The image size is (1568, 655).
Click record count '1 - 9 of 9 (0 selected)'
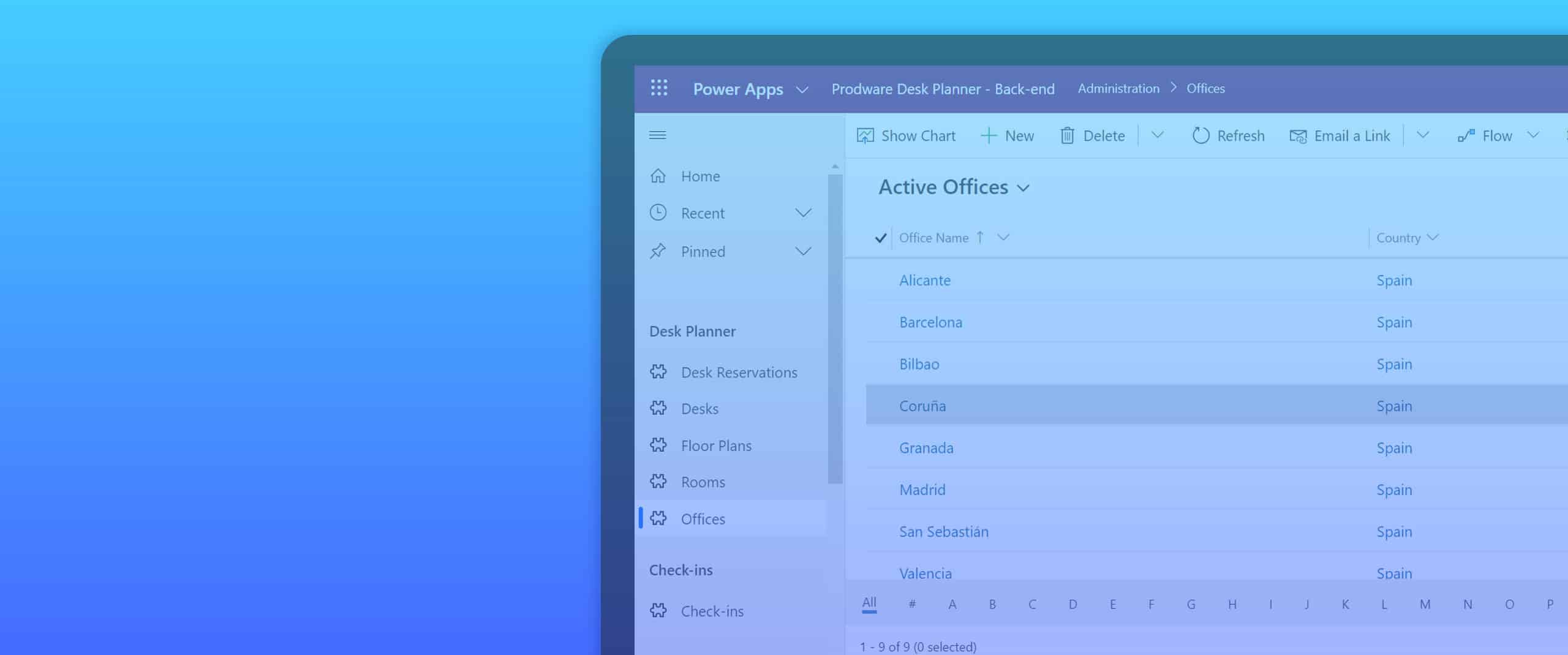tap(918, 646)
